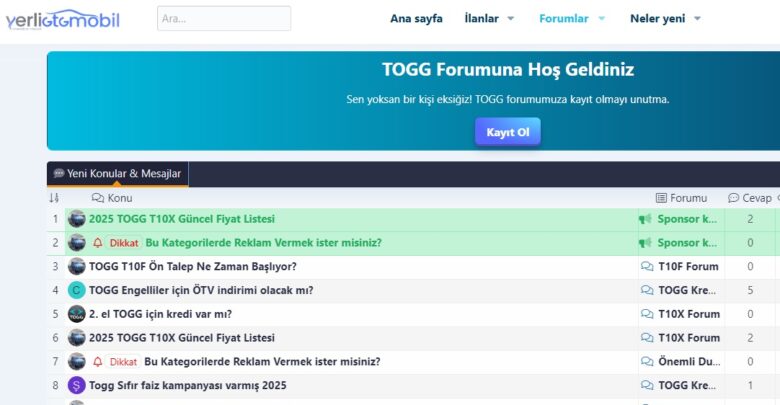
Task: Click the 'Ara...' search field
Action: [224, 18]
